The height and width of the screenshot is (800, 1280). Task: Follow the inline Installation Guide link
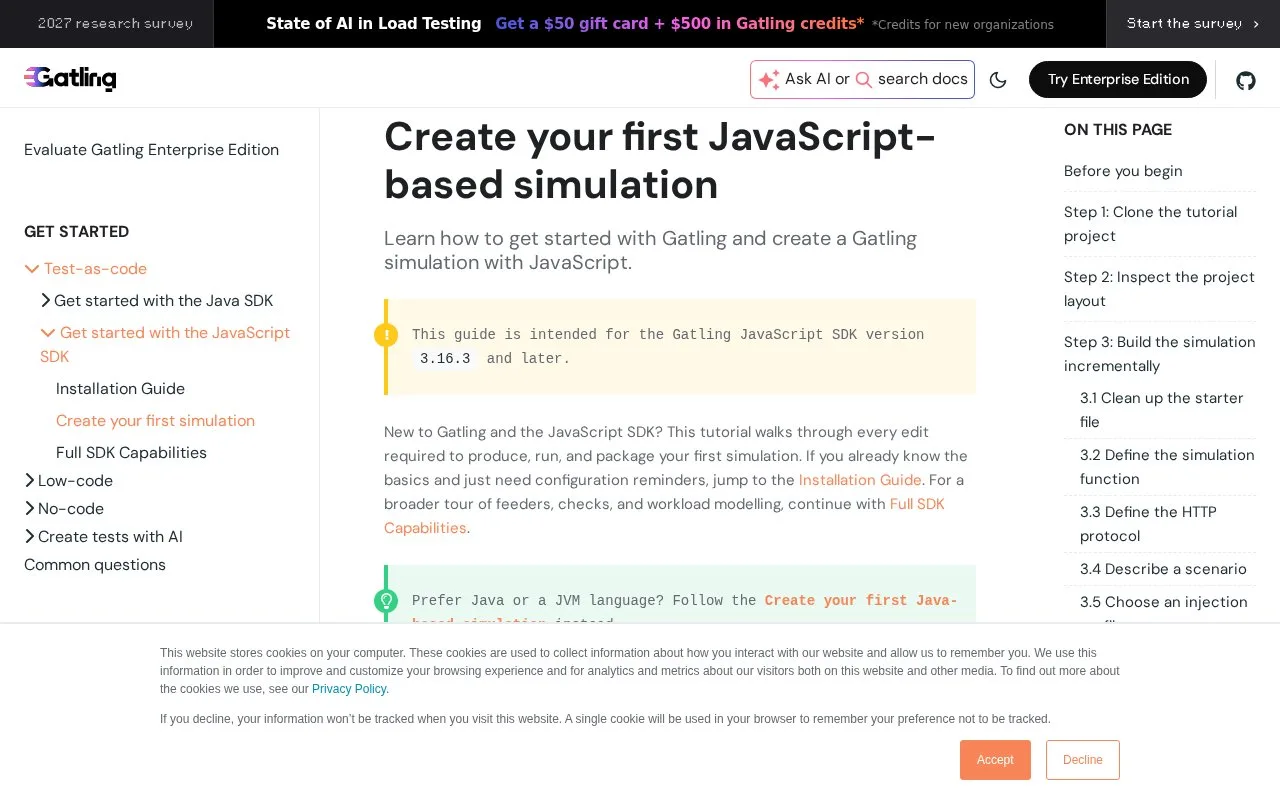pos(860,480)
